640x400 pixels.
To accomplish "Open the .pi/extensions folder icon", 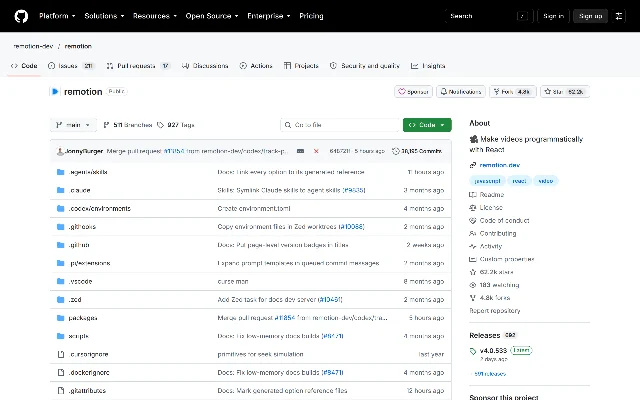I will tap(61, 263).
